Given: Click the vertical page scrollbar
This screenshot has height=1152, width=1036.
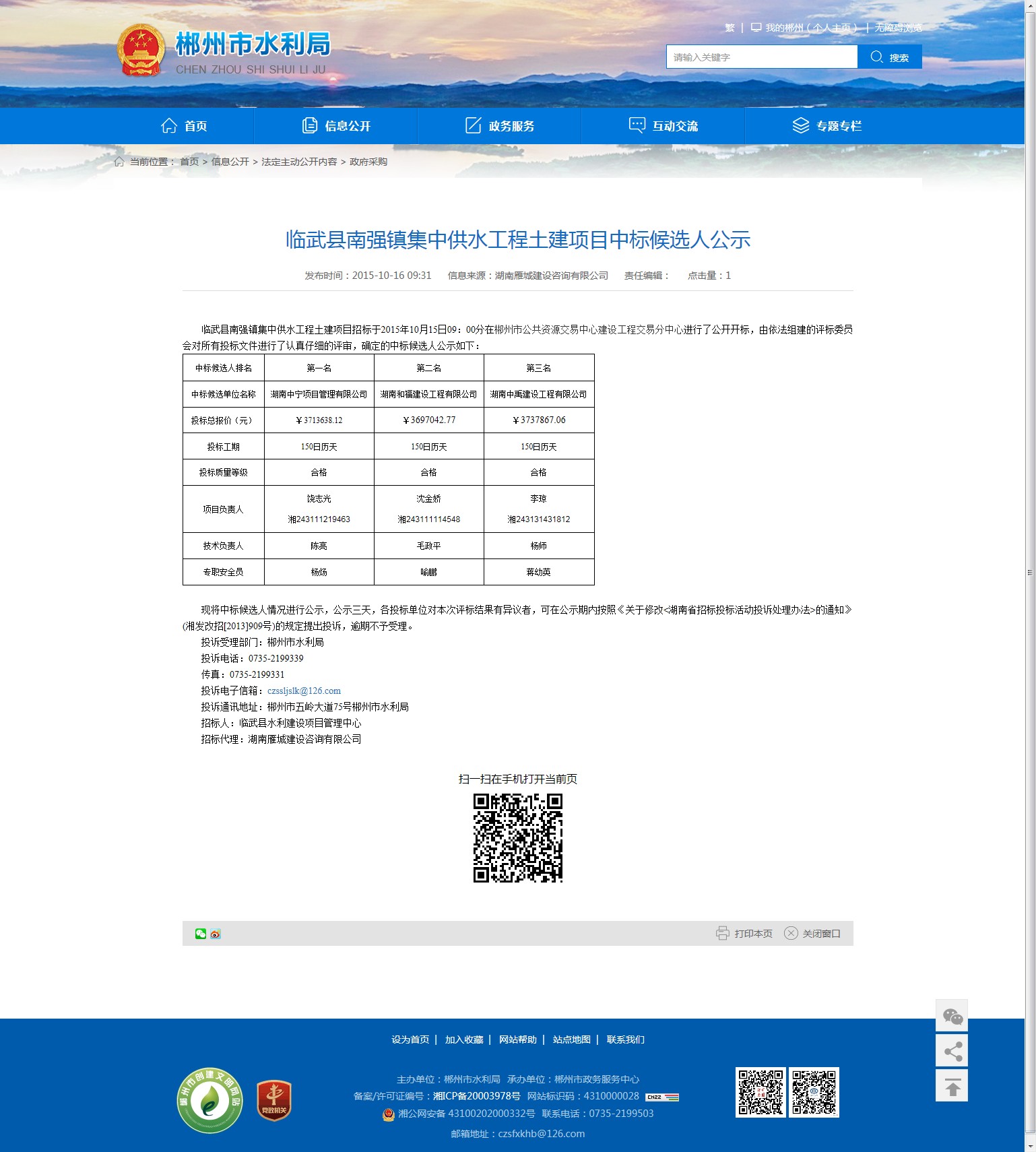Looking at the screenshot, I should click(1030, 573).
